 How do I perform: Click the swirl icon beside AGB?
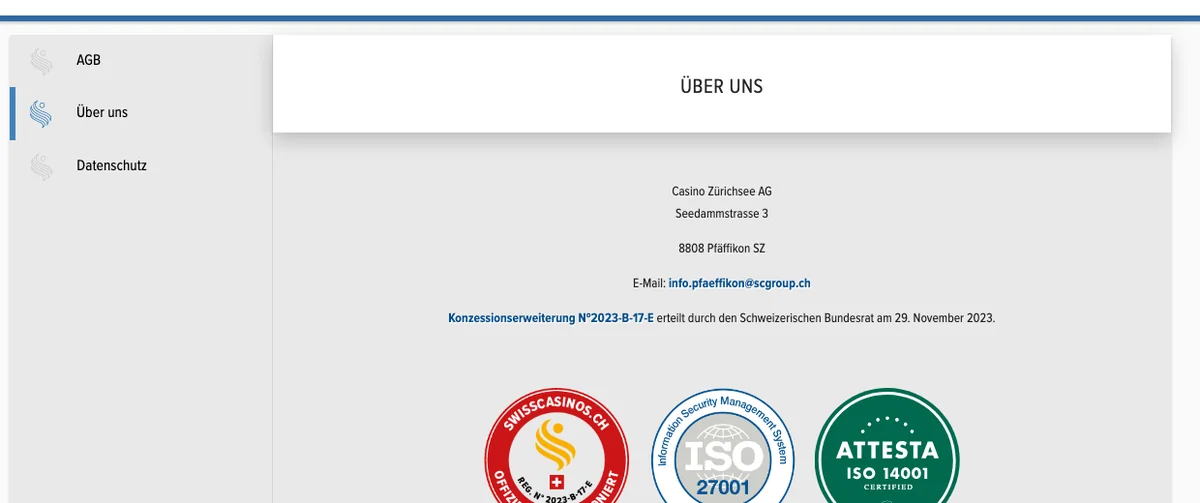pyautogui.click(x=41, y=61)
